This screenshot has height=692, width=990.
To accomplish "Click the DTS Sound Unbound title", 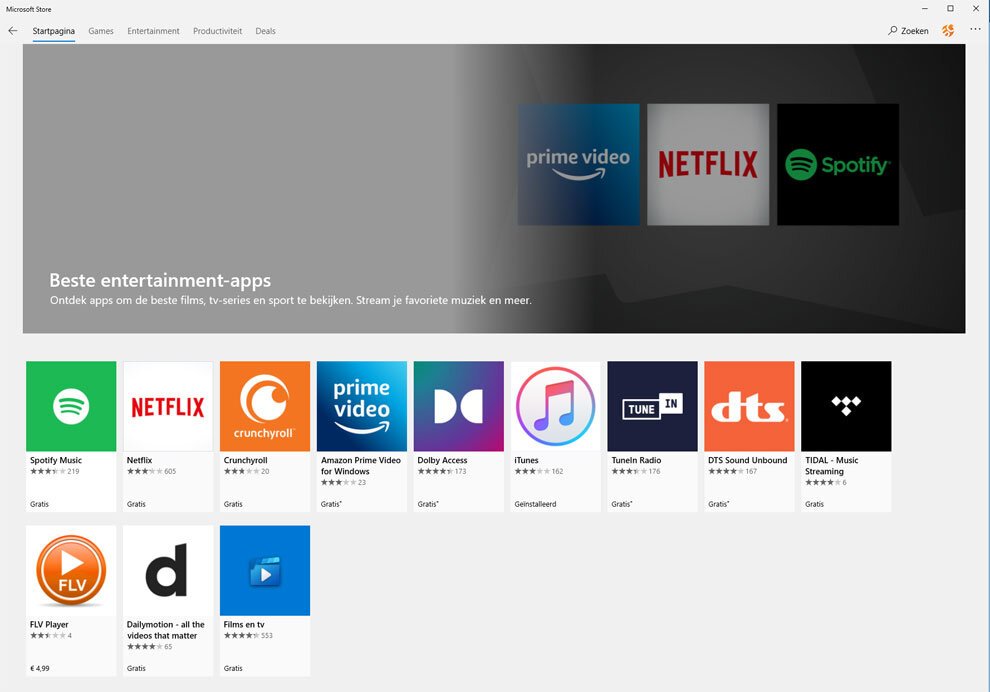I will click(x=748, y=460).
